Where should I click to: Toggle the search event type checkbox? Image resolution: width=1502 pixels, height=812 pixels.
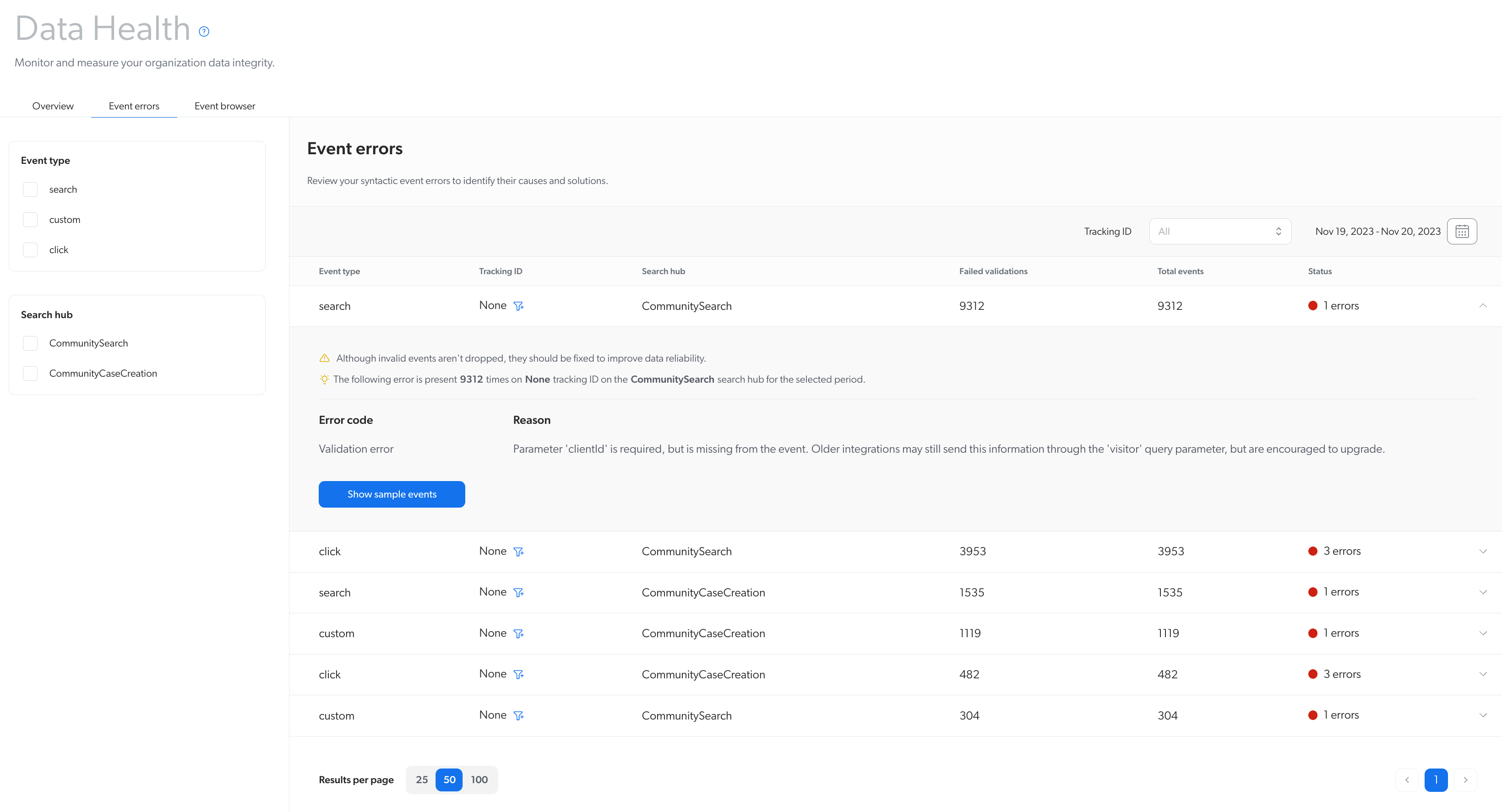pyautogui.click(x=30, y=189)
